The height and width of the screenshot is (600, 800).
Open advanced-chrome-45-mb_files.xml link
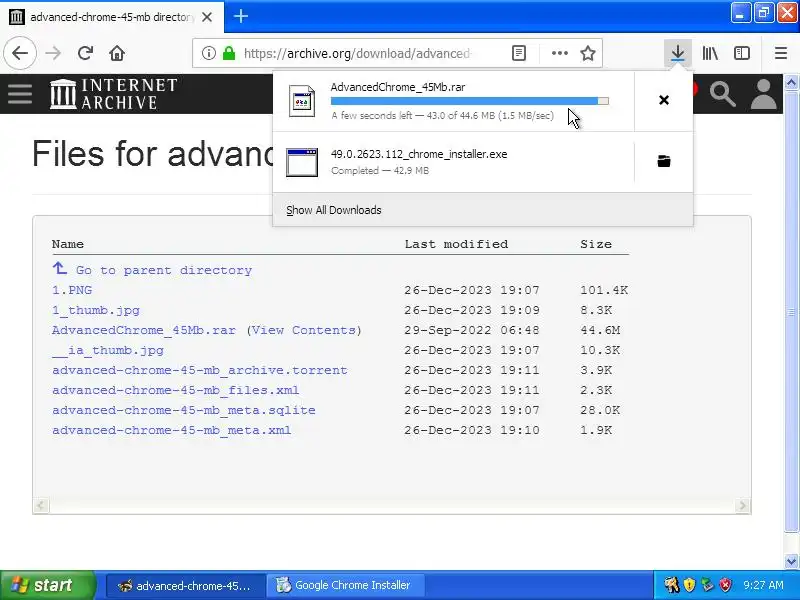point(176,390)
